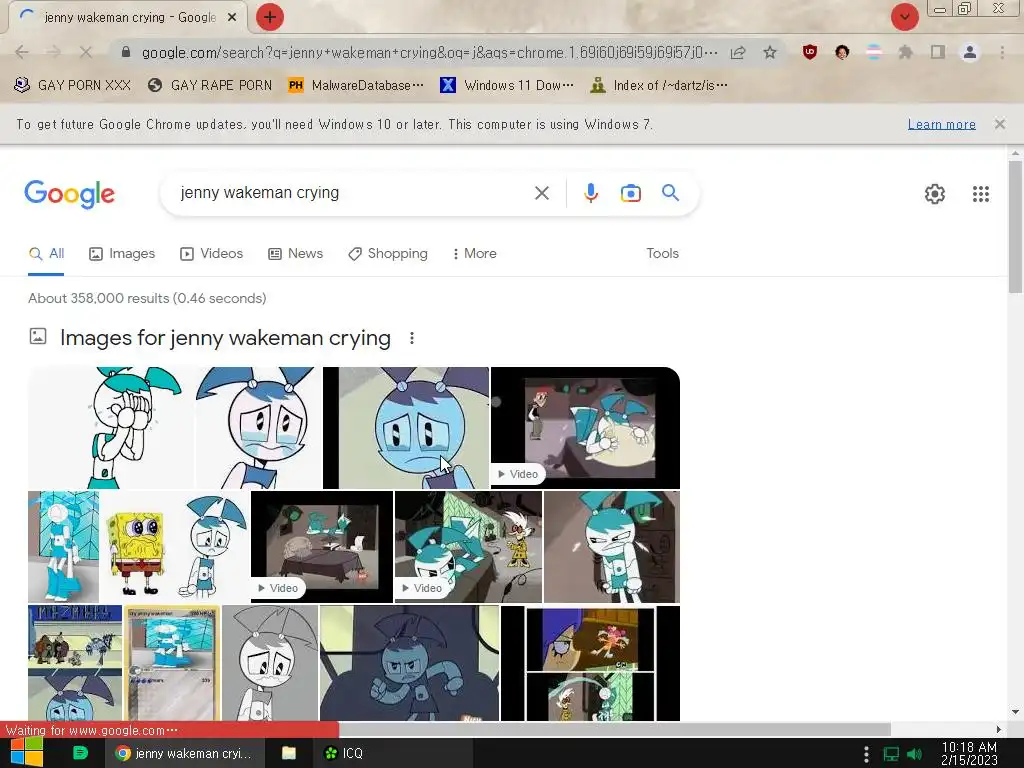1024x768 pixels.
Task: Open video thumbnail with Jenny hugging pillow
Action: [585, 428]
